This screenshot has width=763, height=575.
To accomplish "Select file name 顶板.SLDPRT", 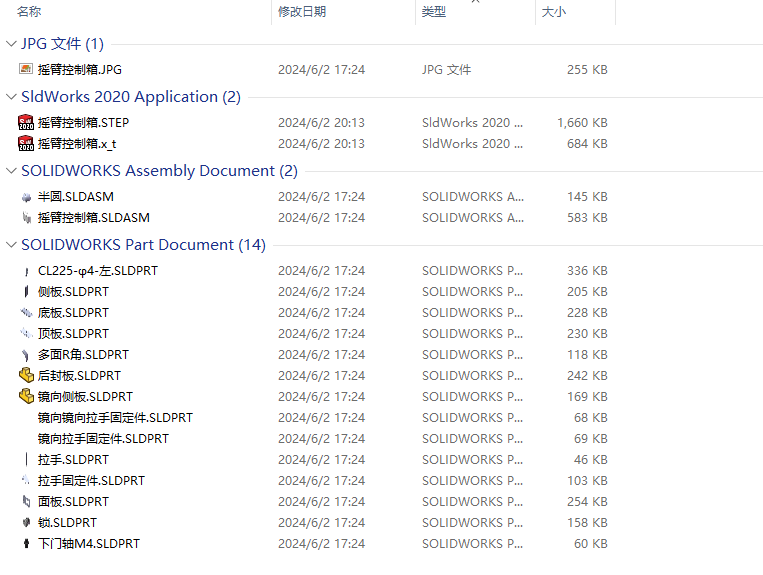I will point(73,333).
